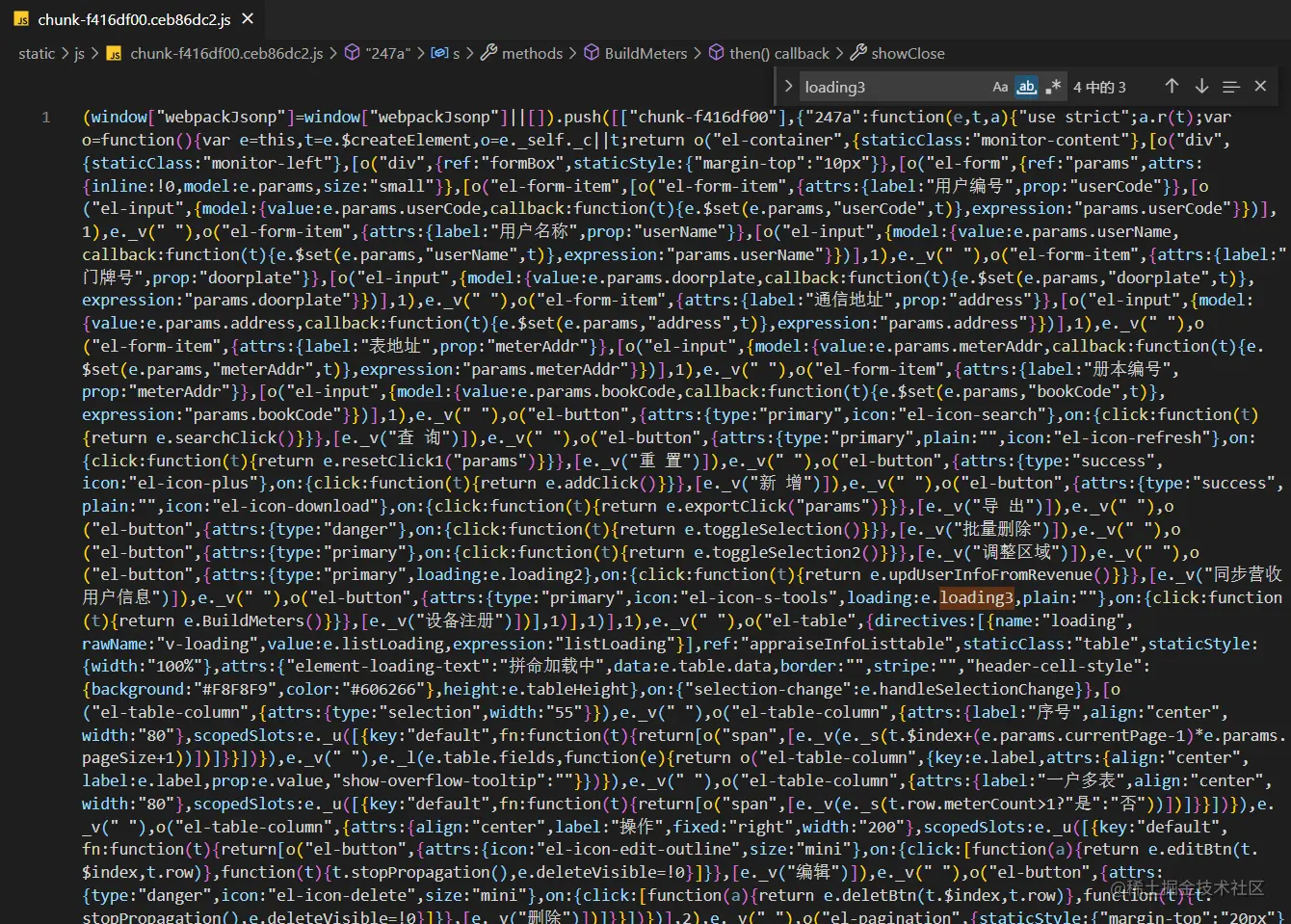The width and height of the screenshot is (1291, 924).
Task: Click the module icon before BuildMeters breadcrumb
Action: tap(591, 53)
